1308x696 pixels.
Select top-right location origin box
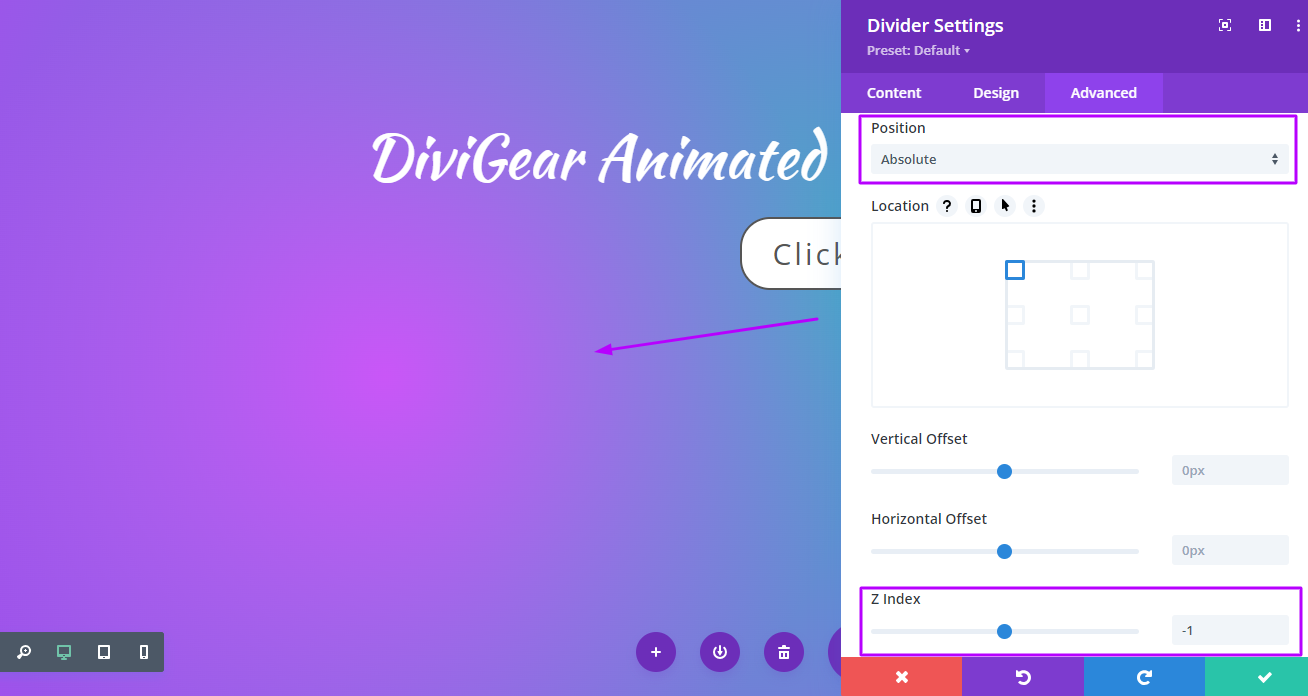click(1145, 270)
